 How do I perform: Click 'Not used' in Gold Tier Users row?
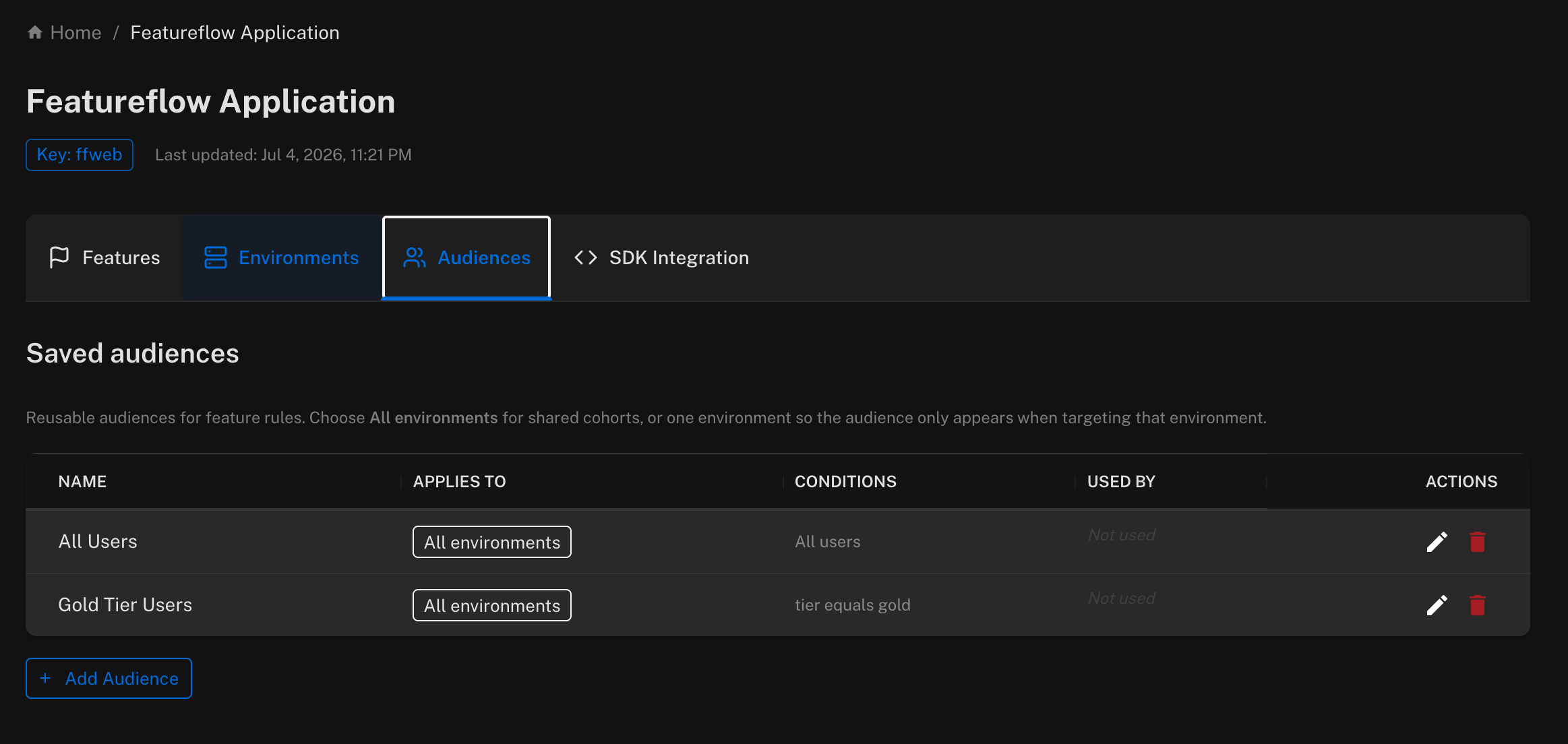coord(1122,598)
